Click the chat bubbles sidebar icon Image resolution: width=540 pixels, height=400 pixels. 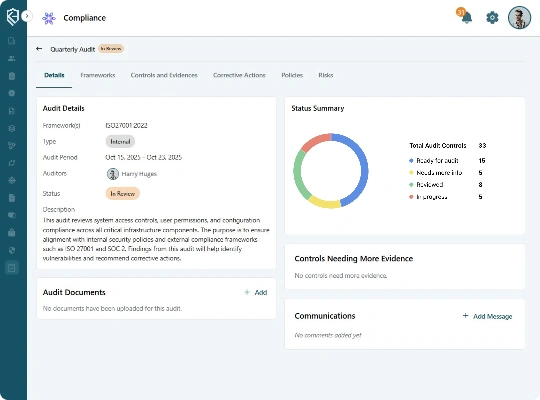(x=12, y=215)
